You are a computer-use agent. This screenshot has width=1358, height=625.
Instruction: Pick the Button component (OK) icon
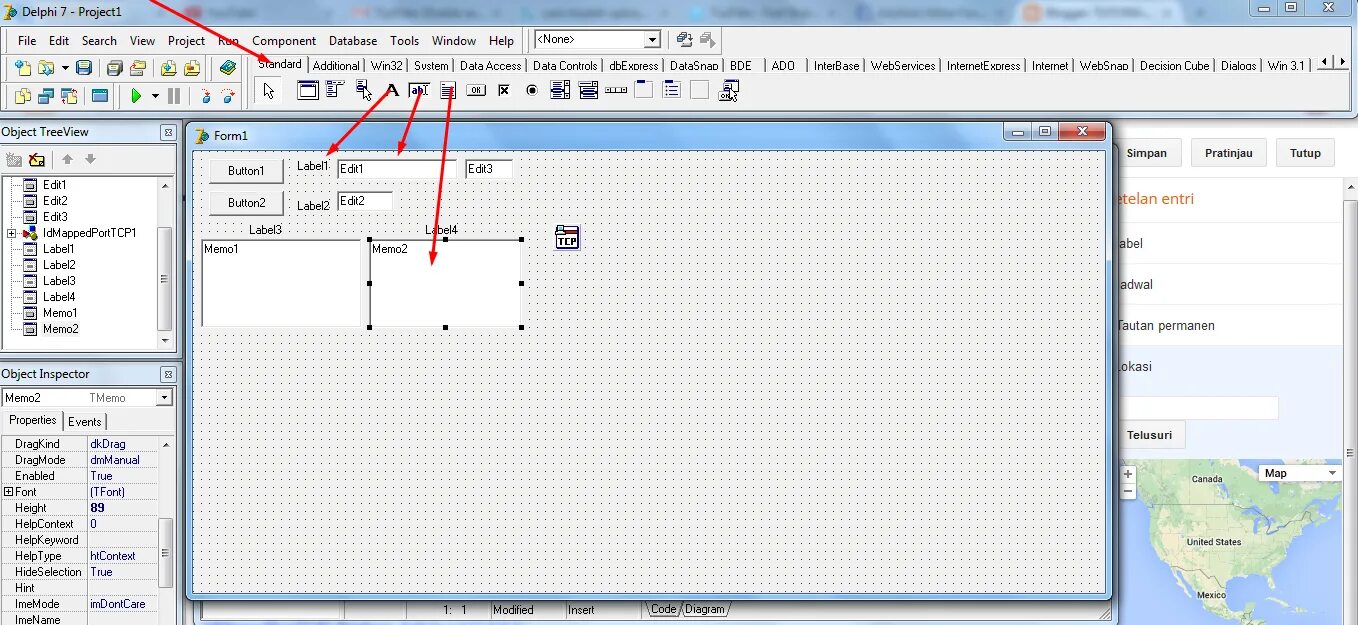pos(476,90)
